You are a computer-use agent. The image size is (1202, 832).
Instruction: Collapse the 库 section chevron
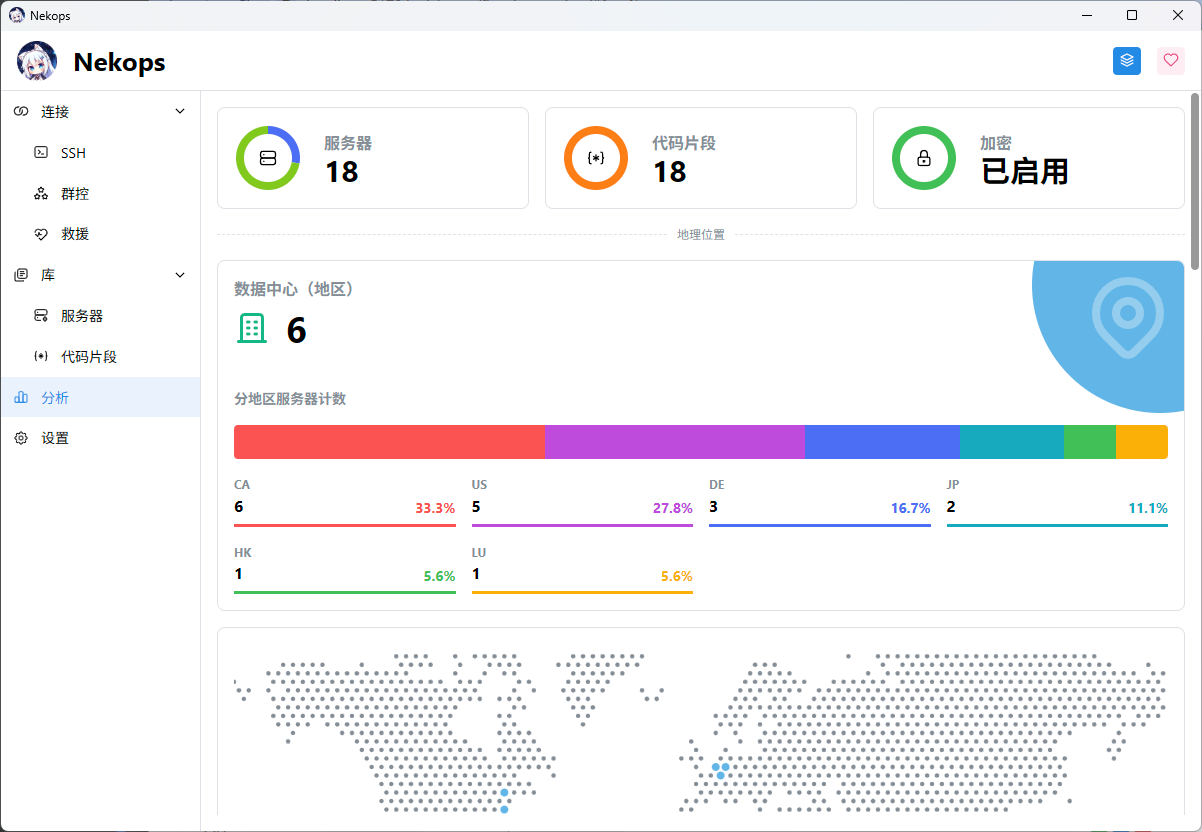[x=180, y=275]
